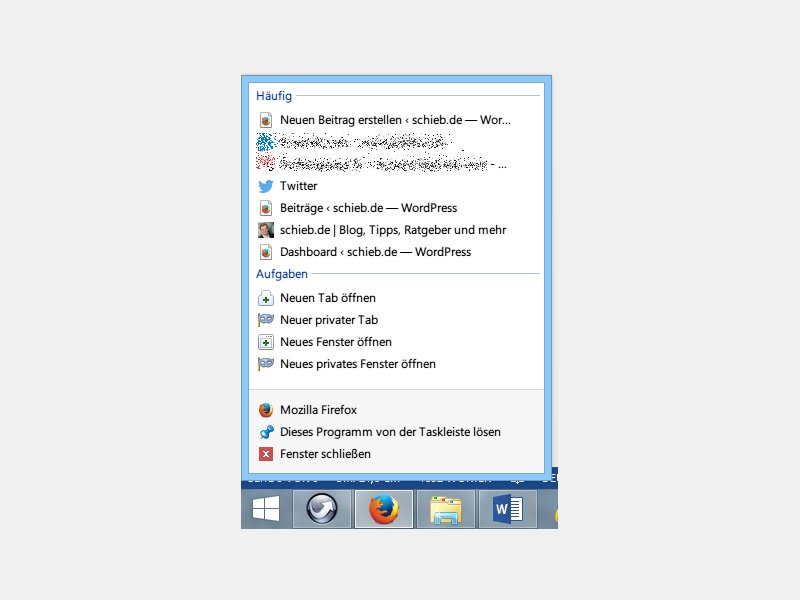This screenshot has width=800, height=600.
Task: Open 'Neuen Beitrag erstellen ‹ schieb.de' entry
Action: click(396, 120)
